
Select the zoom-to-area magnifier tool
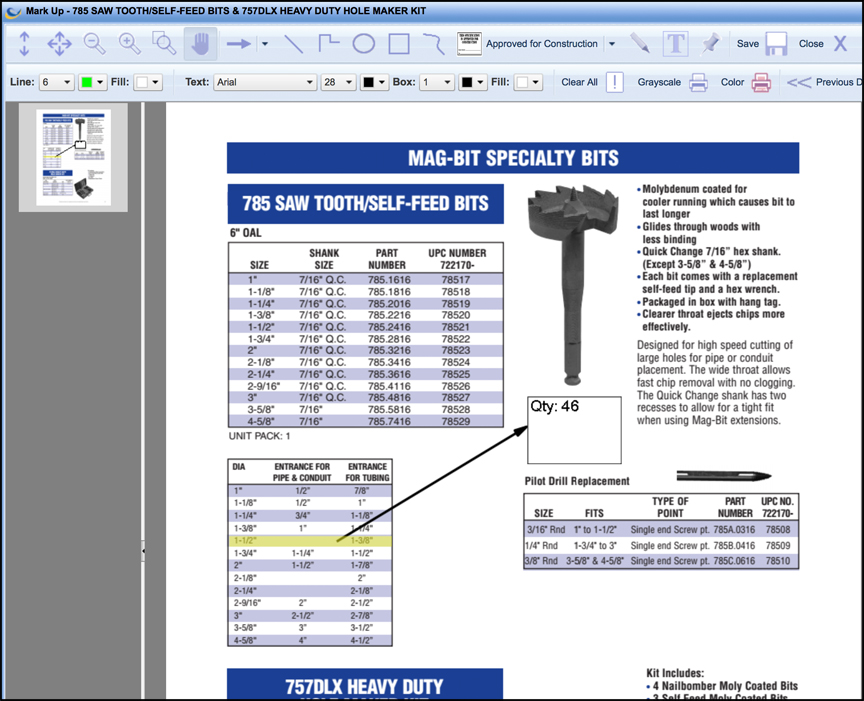tap(164, 44)
